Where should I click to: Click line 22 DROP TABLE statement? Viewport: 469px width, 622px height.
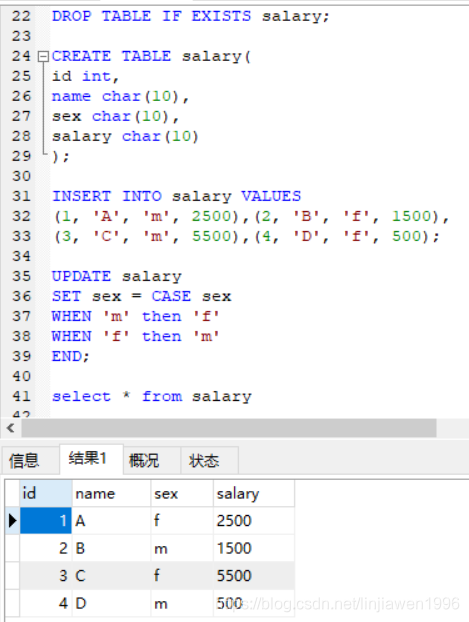click(191, 16)
